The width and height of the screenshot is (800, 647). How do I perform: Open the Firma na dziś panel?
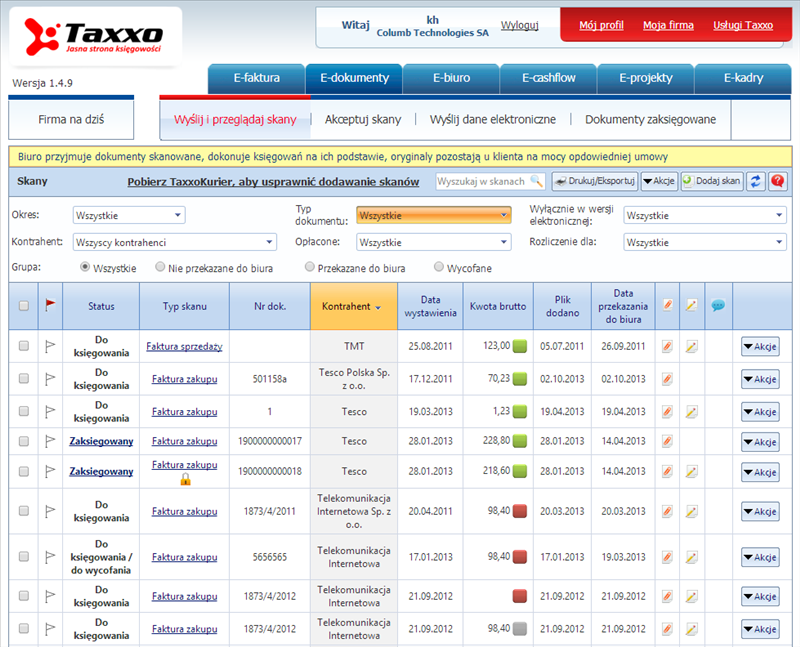click(71, 119)
